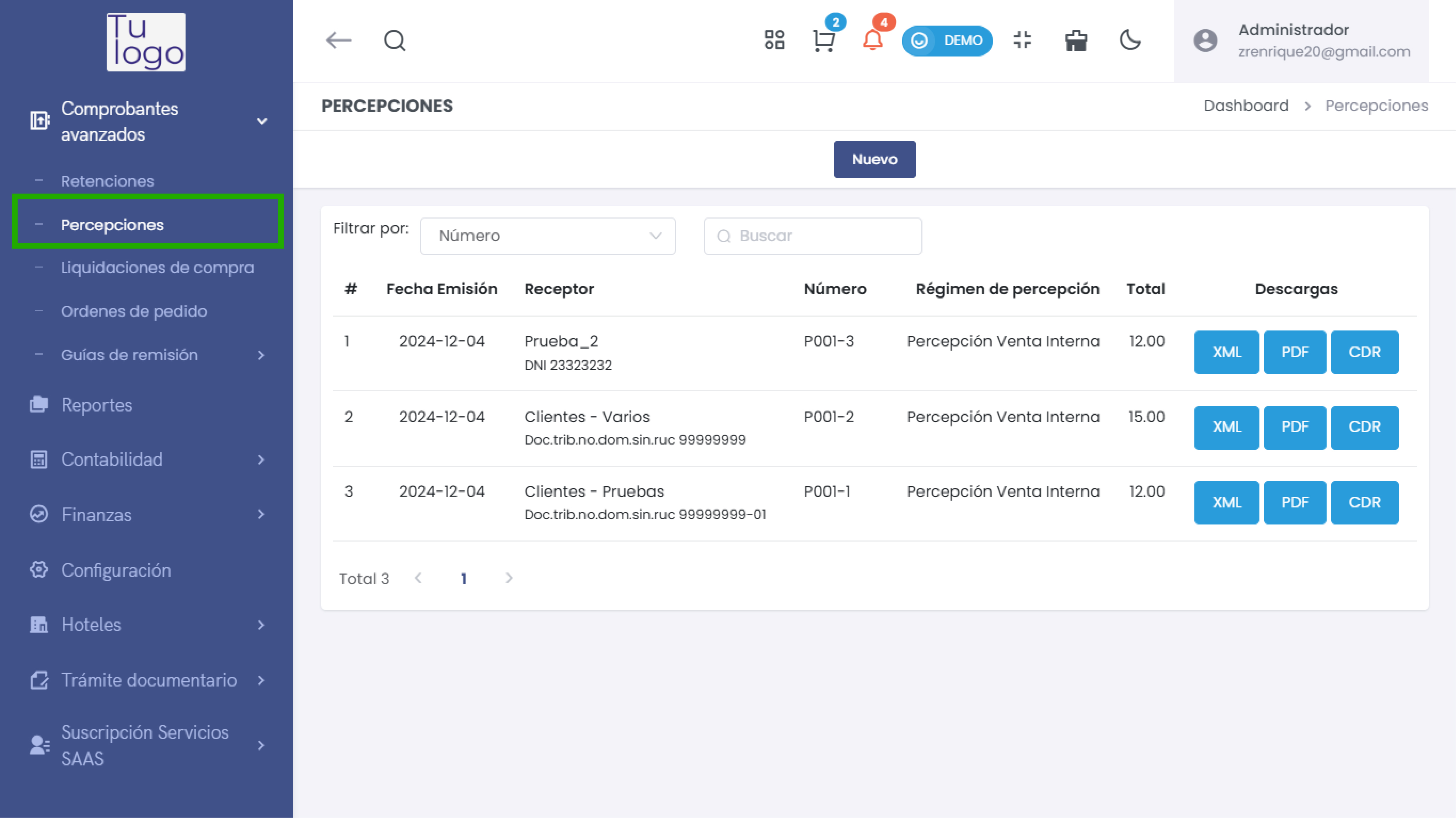Click the exit fullscreen icon

(1022, 41)
